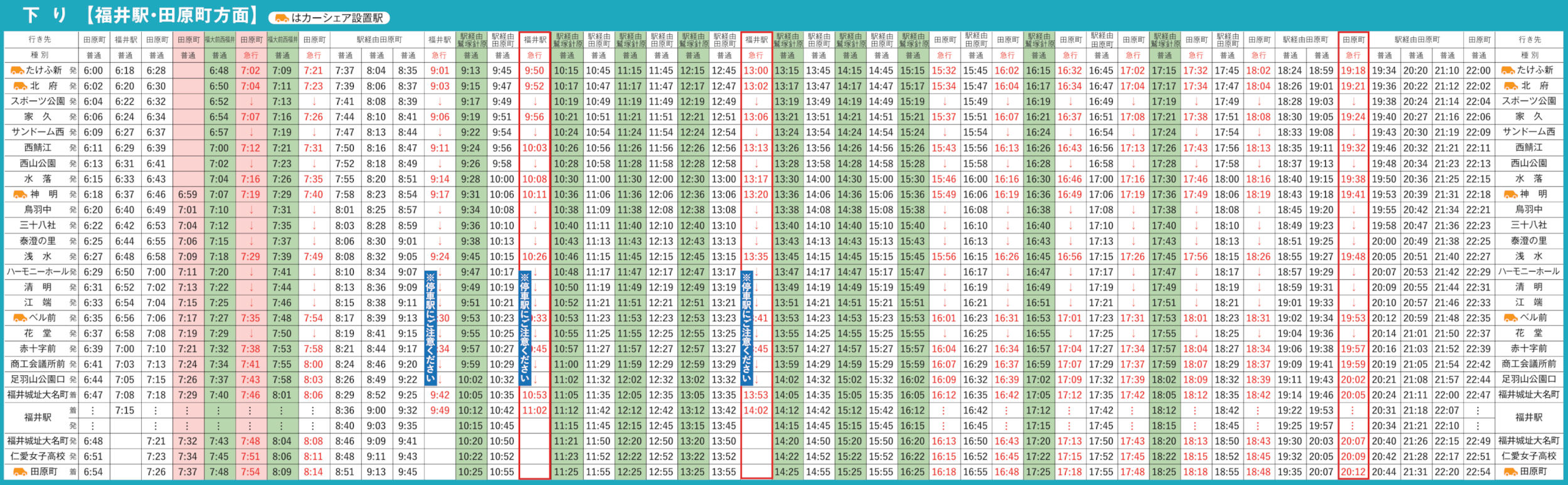Click car icon beside 神明 on right side
Viewport: 1568px width, 485px height.
pyautogui.click(x=1510, y=195)
